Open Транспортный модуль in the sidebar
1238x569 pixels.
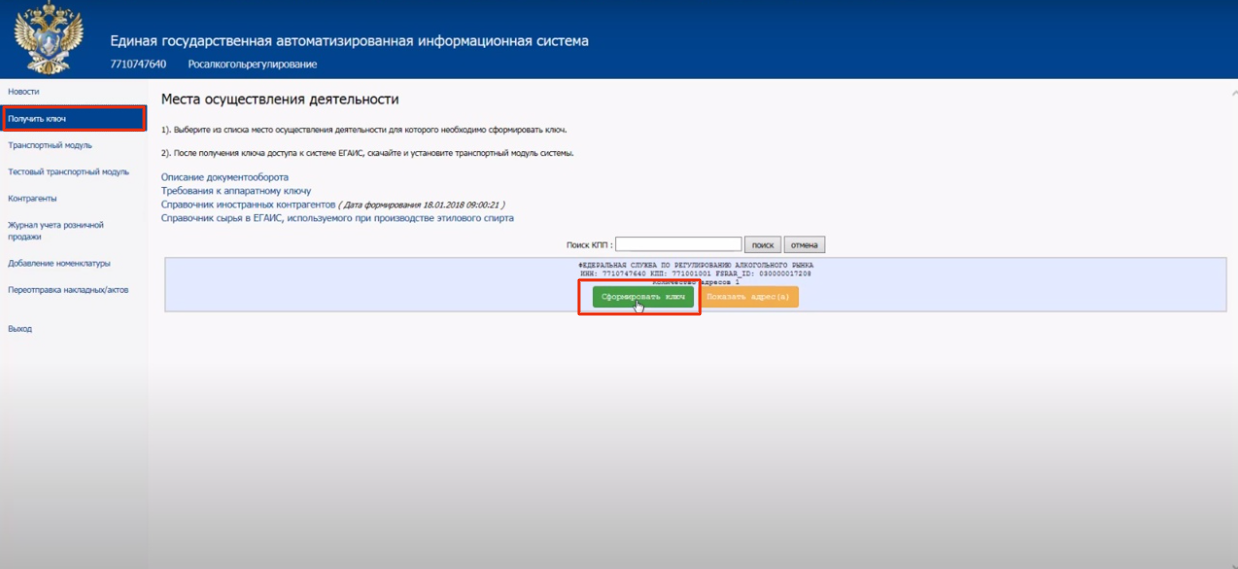tap(50, 145)
